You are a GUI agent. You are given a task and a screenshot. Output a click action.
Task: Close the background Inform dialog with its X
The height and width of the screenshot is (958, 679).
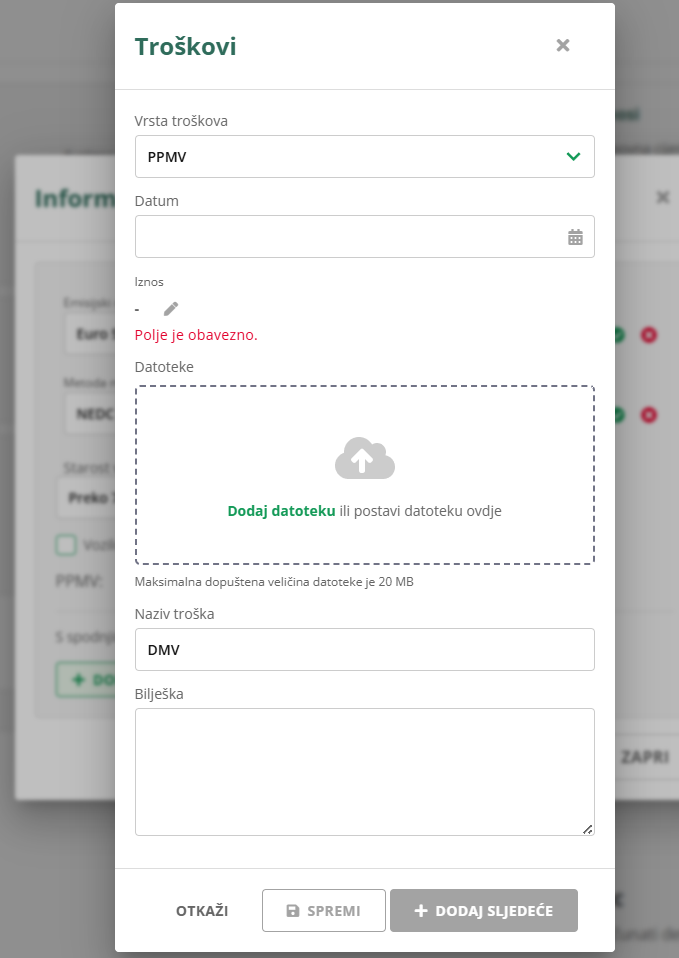[x=662, y=197]
